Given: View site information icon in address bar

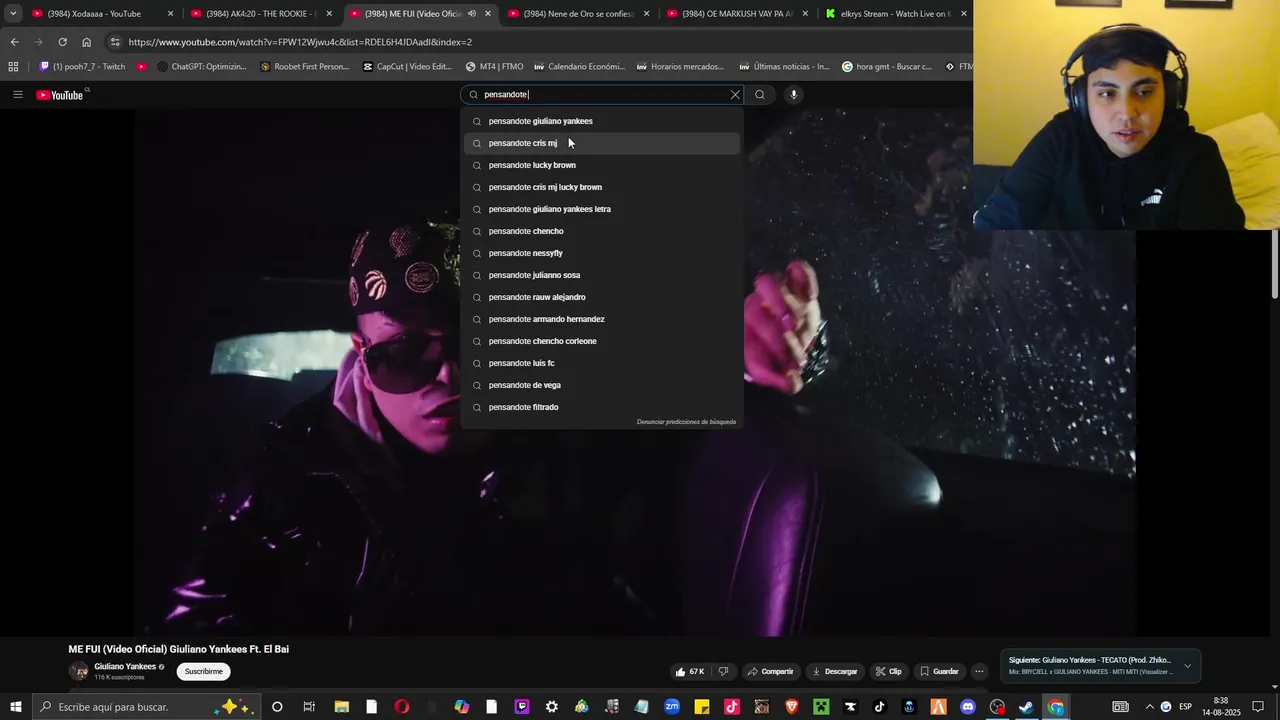Looking at the screenshot, I should tap(115, 42).
